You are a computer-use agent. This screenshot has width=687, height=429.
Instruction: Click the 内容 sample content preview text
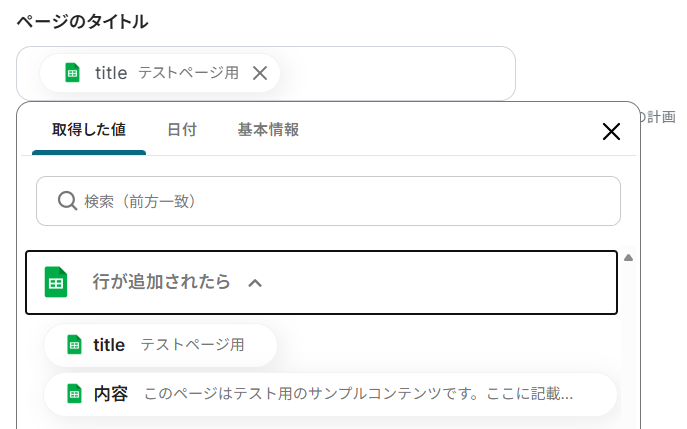coord(358,394)
